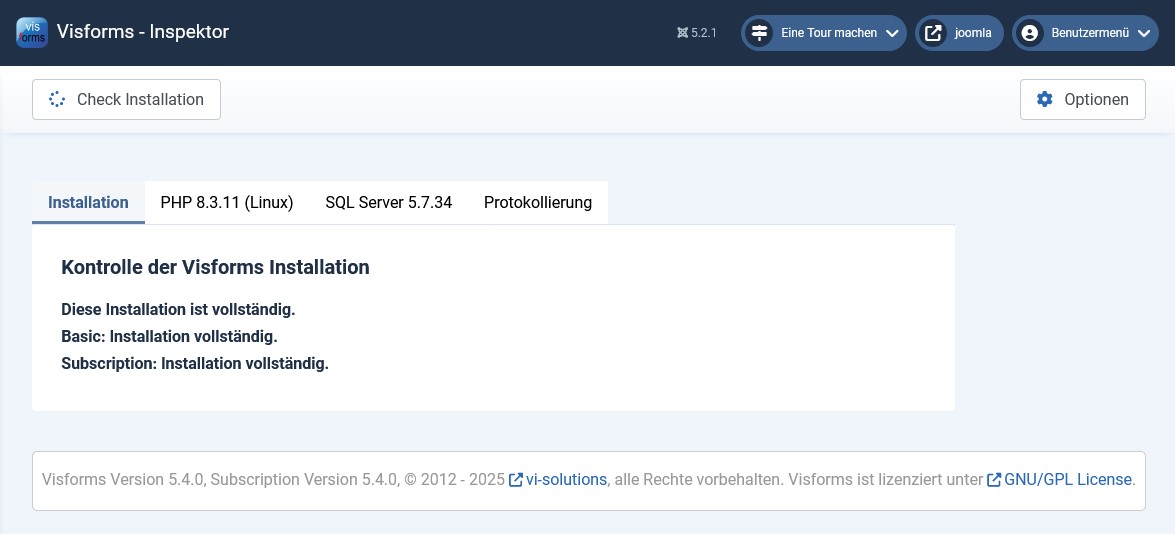This screenshot has width=1175, height=534.
Task: Click the external-link icon beside joomla
Action: (933, 33)
